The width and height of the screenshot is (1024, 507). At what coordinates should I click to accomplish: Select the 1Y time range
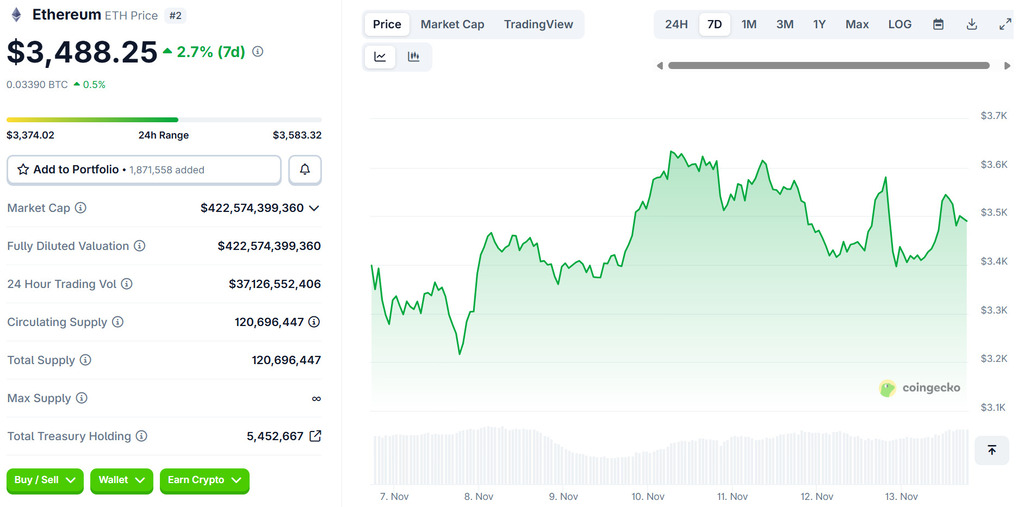coord(819,24)
